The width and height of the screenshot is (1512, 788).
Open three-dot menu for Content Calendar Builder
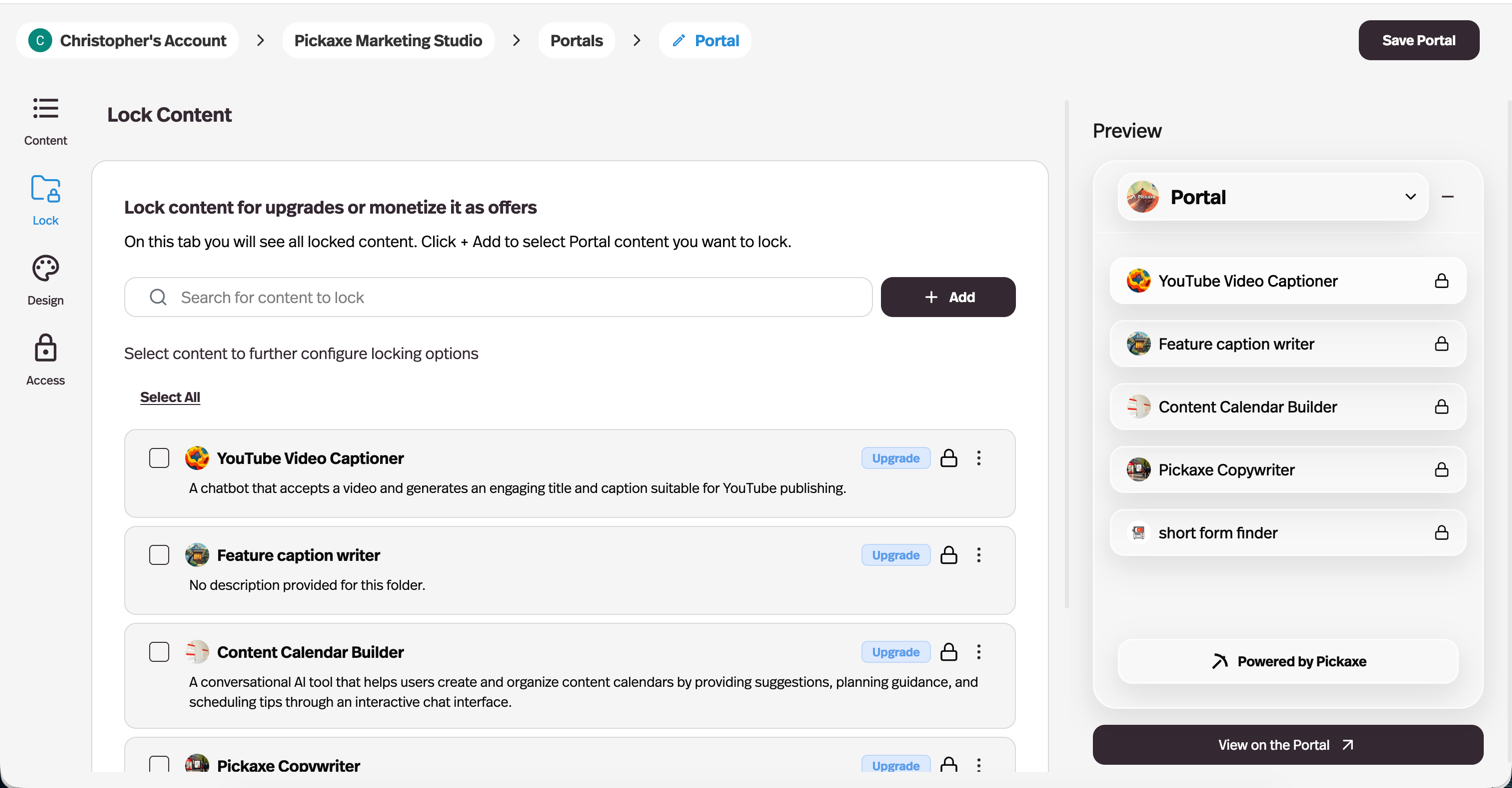(x=979, y=652)
